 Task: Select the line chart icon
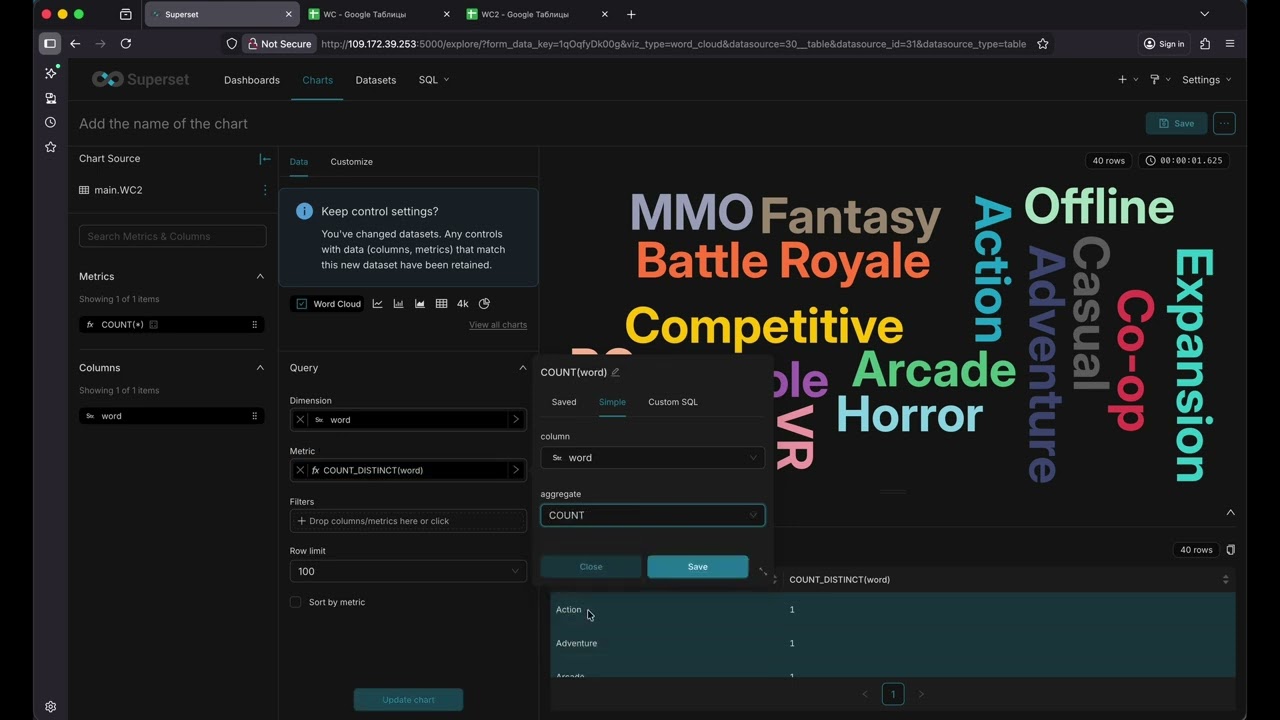[377, 304]
